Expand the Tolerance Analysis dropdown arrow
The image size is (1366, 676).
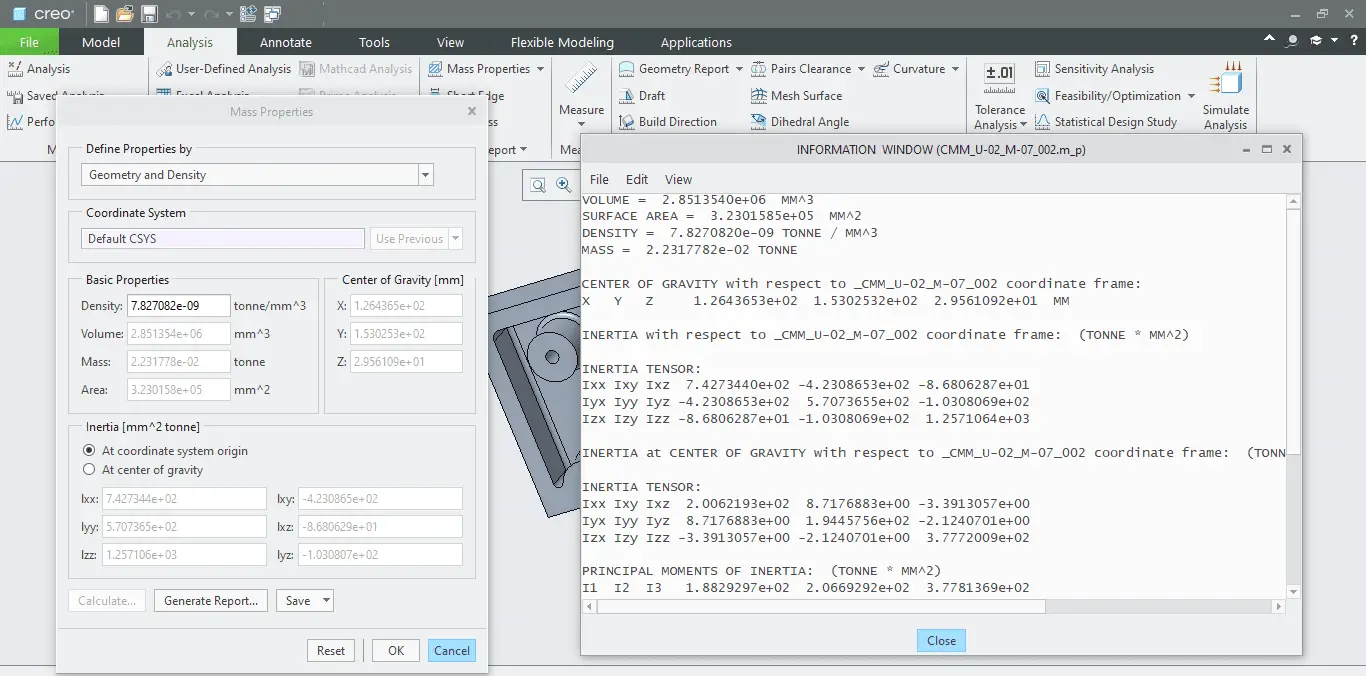pos(1023,125)
